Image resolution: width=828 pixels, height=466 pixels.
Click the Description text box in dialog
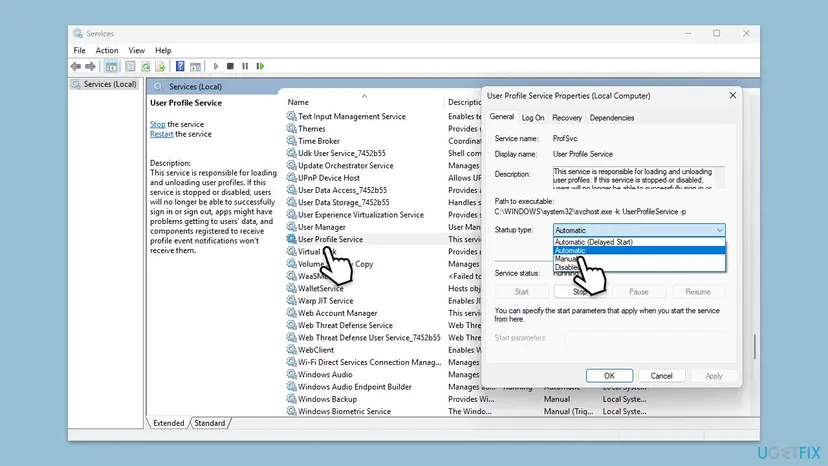coord(638,178)
